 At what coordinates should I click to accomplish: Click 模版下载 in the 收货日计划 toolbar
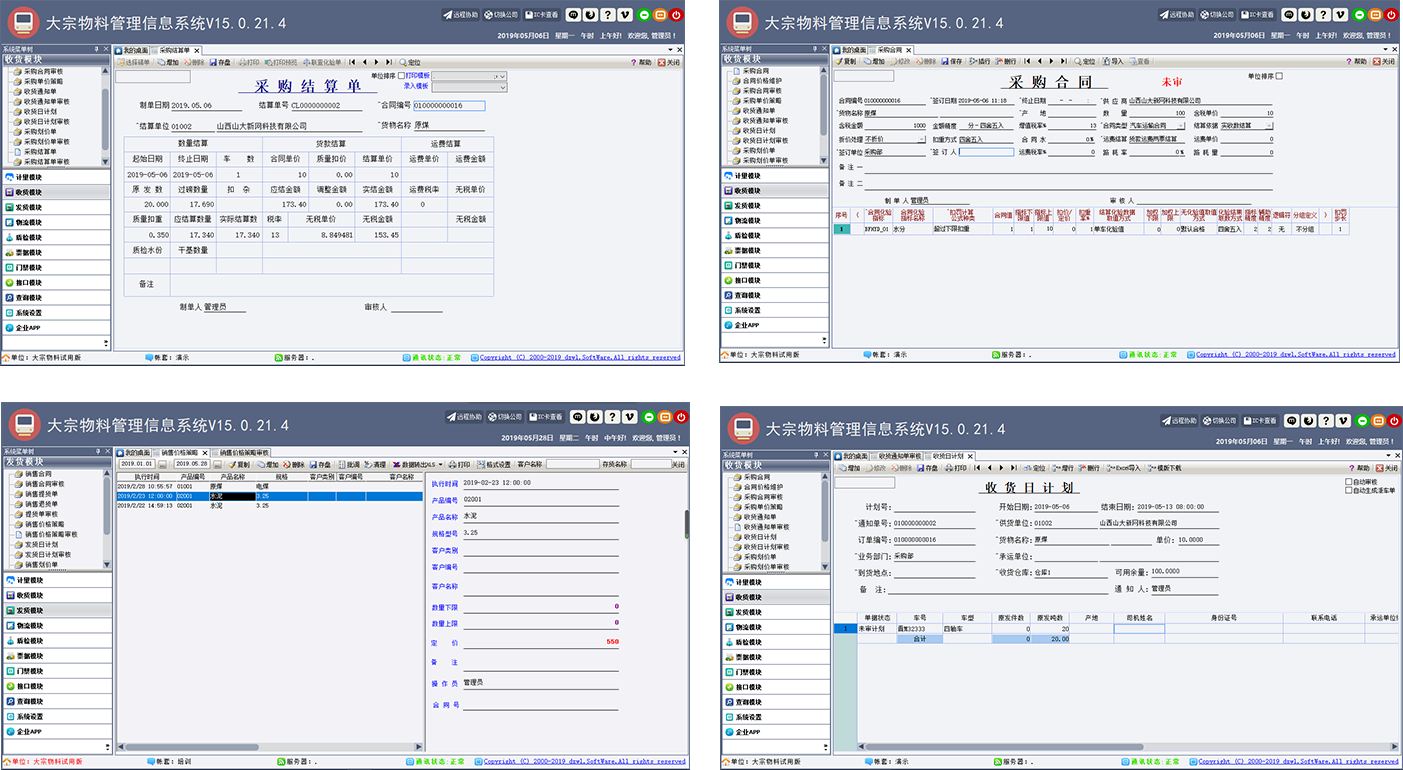[1165, 468]
